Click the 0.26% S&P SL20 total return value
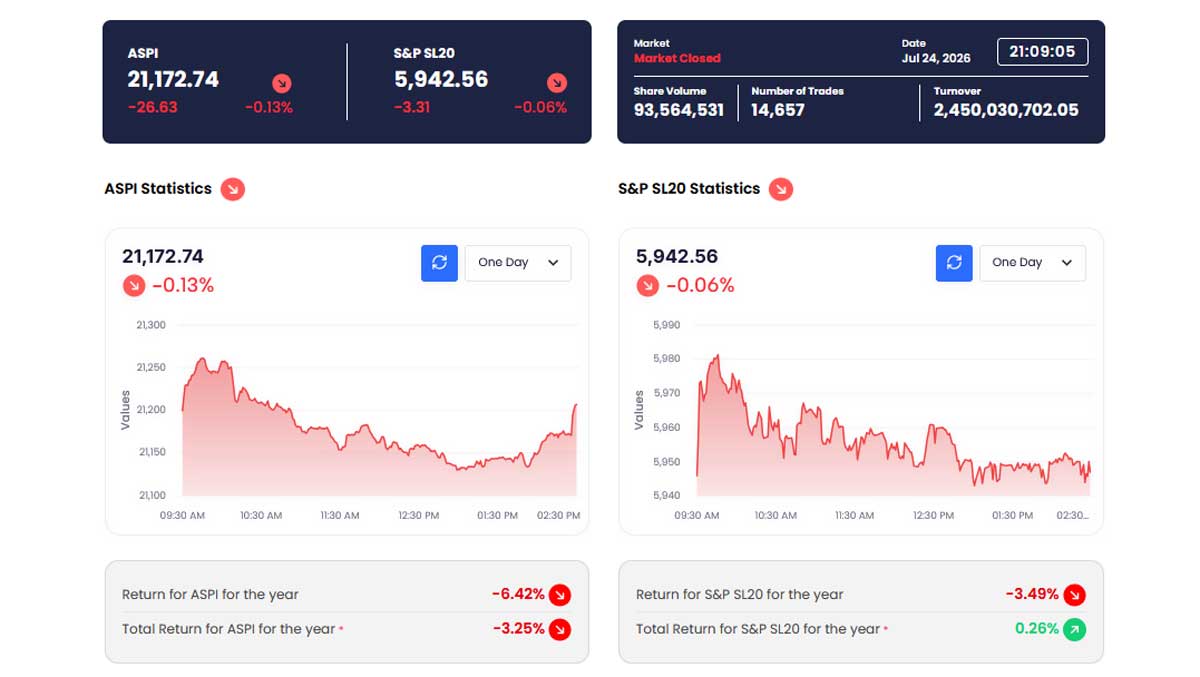The width and height of the screenshot is (1200, 677). [1036, 629]
